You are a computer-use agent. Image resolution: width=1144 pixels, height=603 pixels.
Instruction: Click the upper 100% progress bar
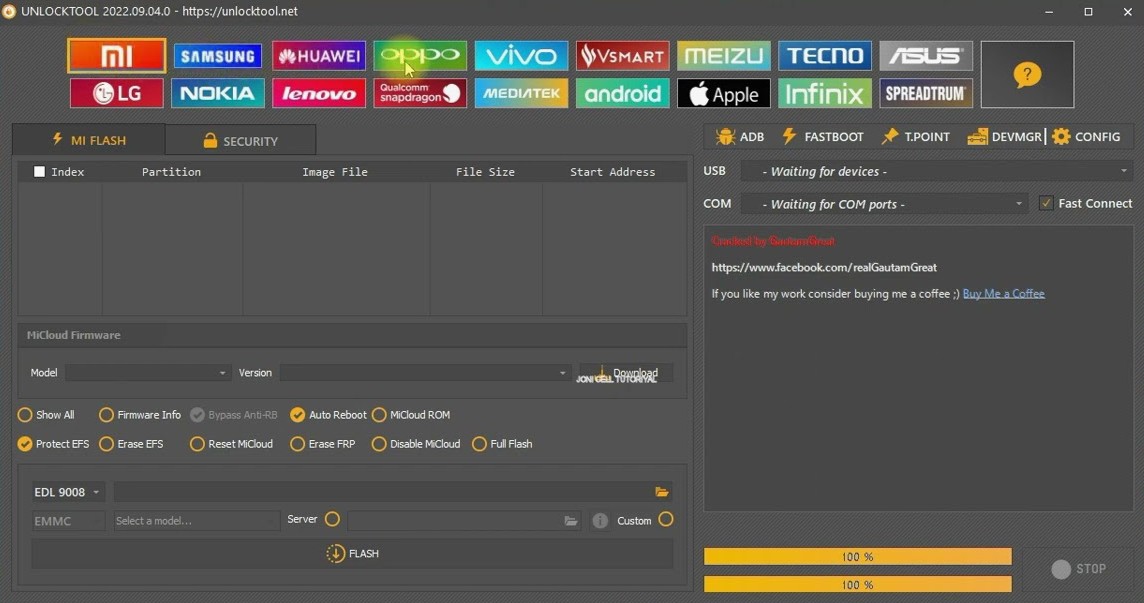click(x=857, y=556)
